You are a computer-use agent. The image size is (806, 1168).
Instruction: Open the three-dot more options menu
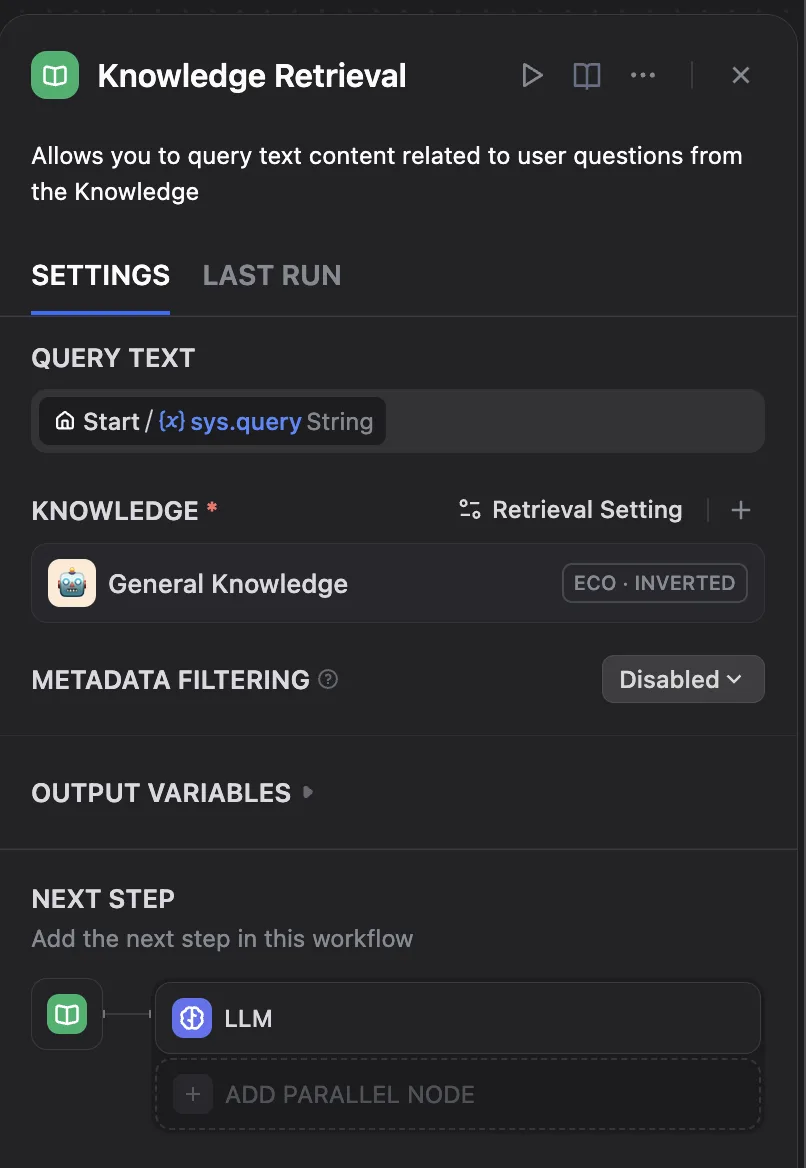[643, 76]
